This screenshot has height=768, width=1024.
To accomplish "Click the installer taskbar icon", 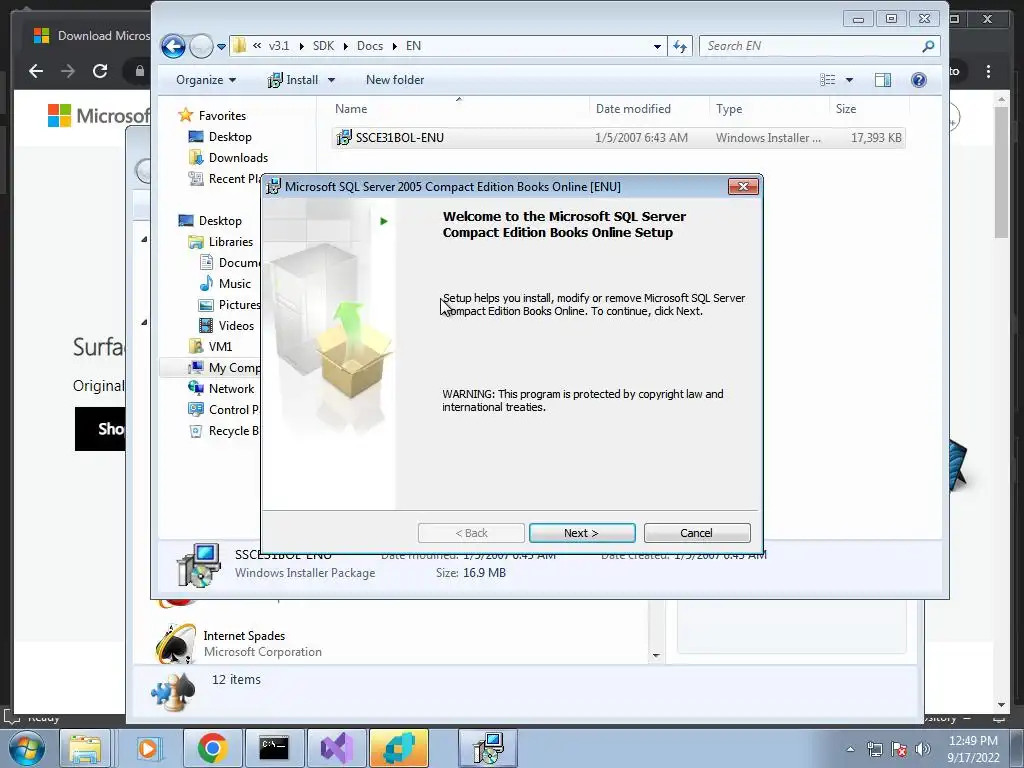I will point(488,748).
